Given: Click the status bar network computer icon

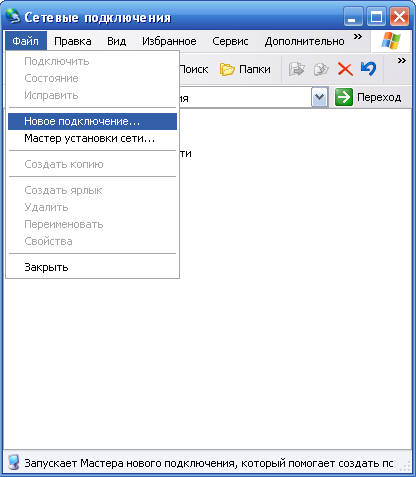Looking at the screenshot, I should click(14, 463).
